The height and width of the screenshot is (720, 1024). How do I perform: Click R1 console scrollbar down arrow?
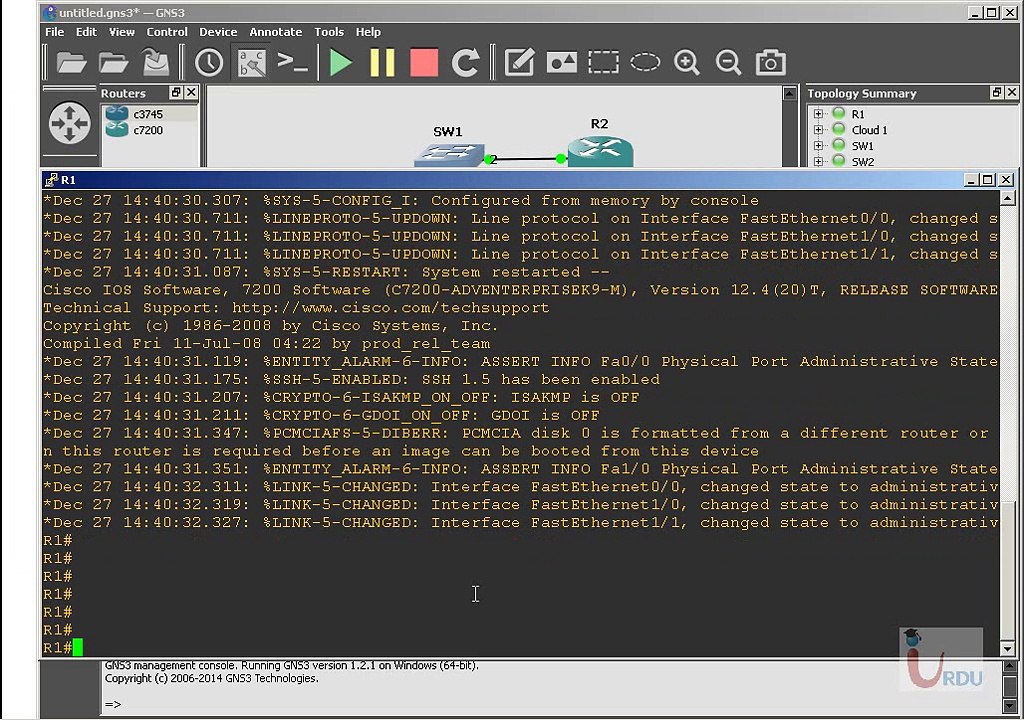[x=1008, y=649]
